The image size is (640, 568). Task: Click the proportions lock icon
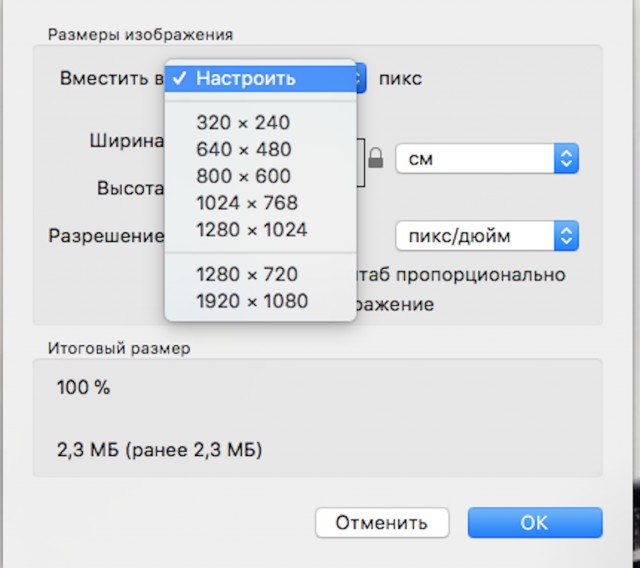(376, 158)
